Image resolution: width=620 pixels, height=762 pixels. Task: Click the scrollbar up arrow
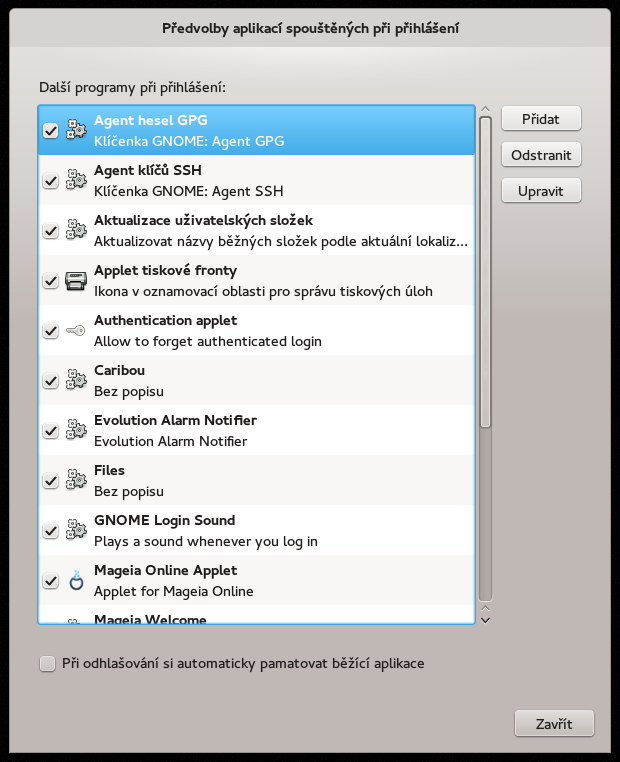tap(485, 109)
